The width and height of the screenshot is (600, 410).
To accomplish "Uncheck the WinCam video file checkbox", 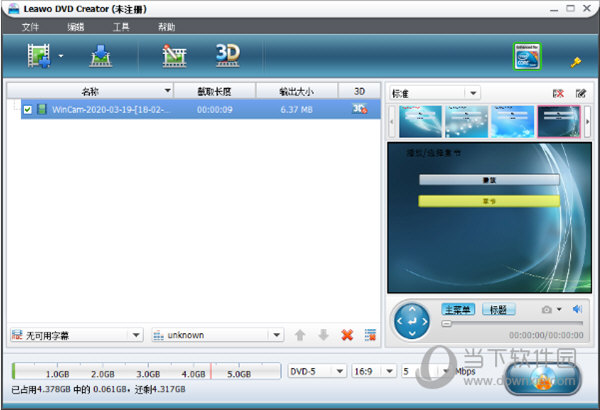I will [x=28, y=109].
